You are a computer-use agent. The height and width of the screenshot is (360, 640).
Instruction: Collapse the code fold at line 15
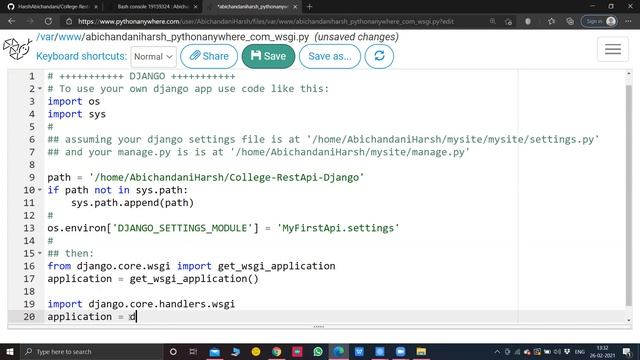40,253
